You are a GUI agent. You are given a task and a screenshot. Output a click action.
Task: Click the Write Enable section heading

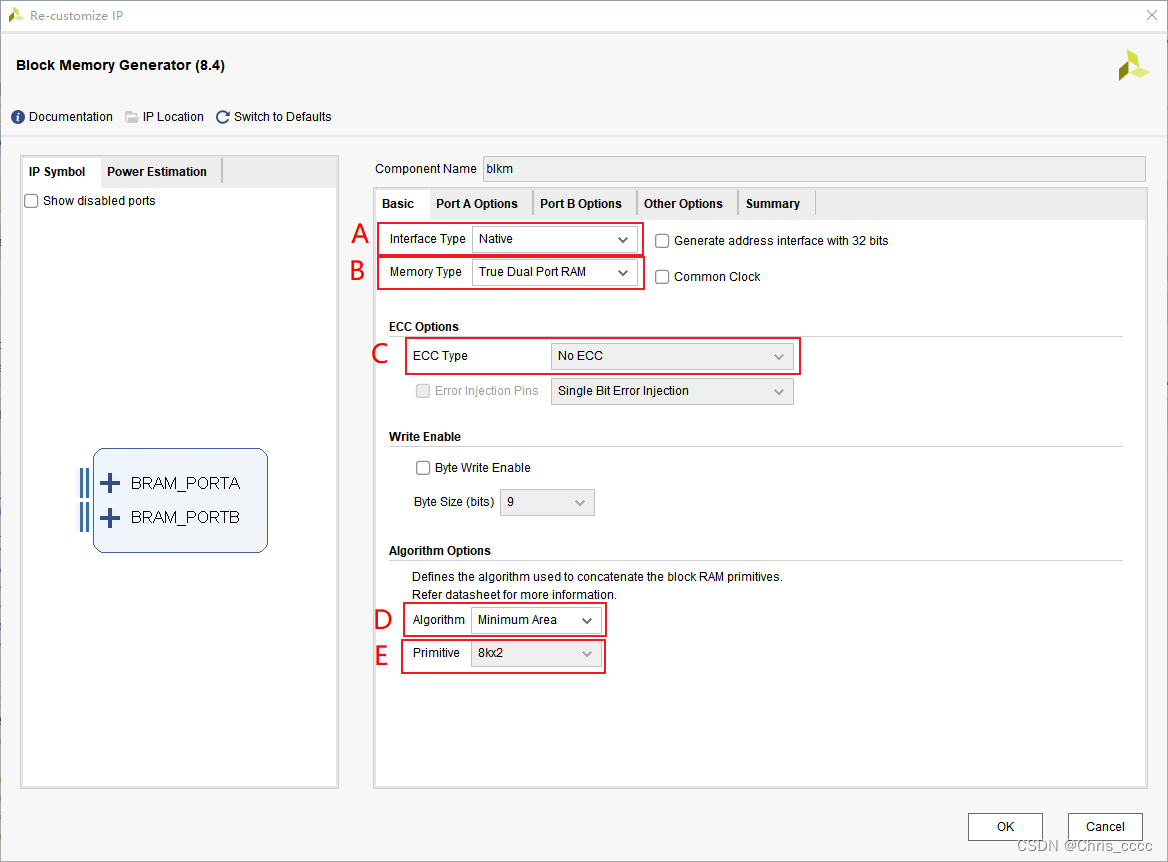tap(425, 437)
